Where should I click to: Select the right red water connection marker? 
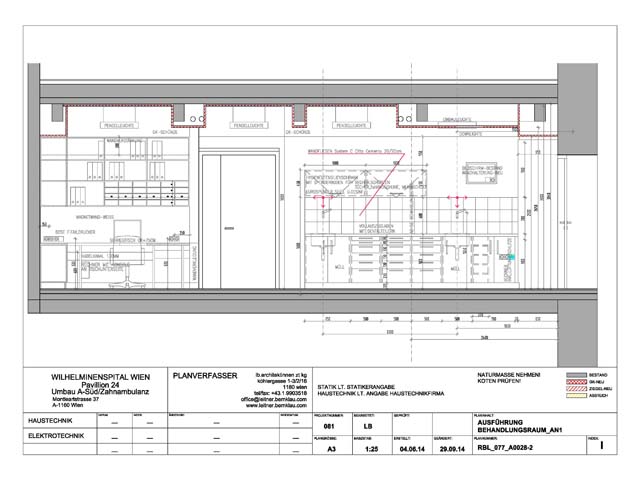tap(457, 200)
